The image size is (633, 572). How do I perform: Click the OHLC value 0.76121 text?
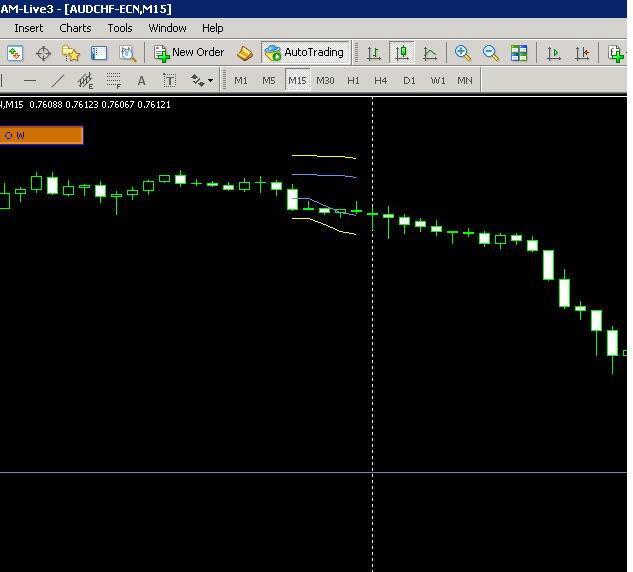[154, 105]
